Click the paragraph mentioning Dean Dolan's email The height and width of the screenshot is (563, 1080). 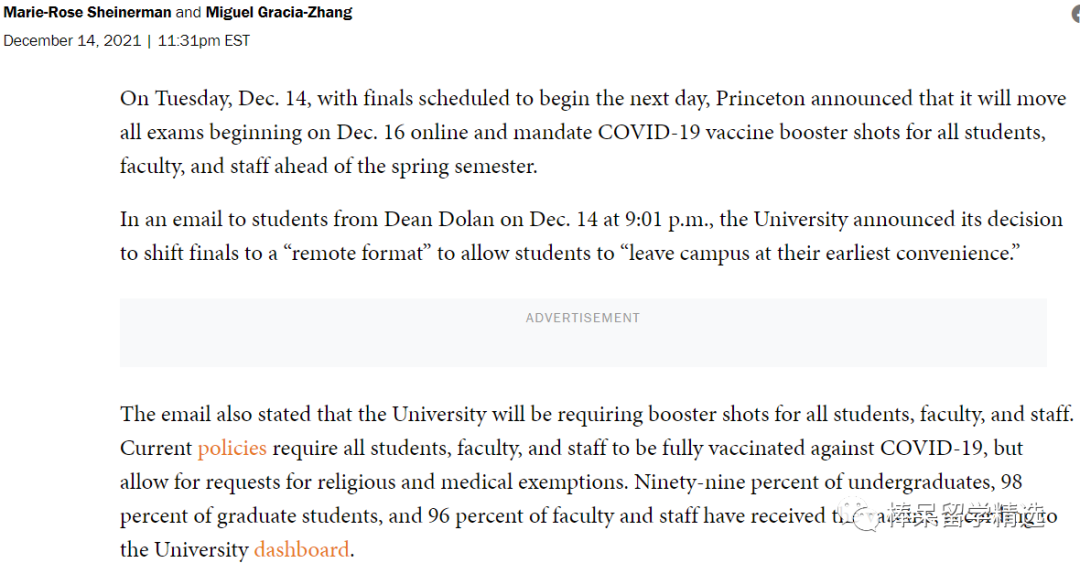(591, 236)
